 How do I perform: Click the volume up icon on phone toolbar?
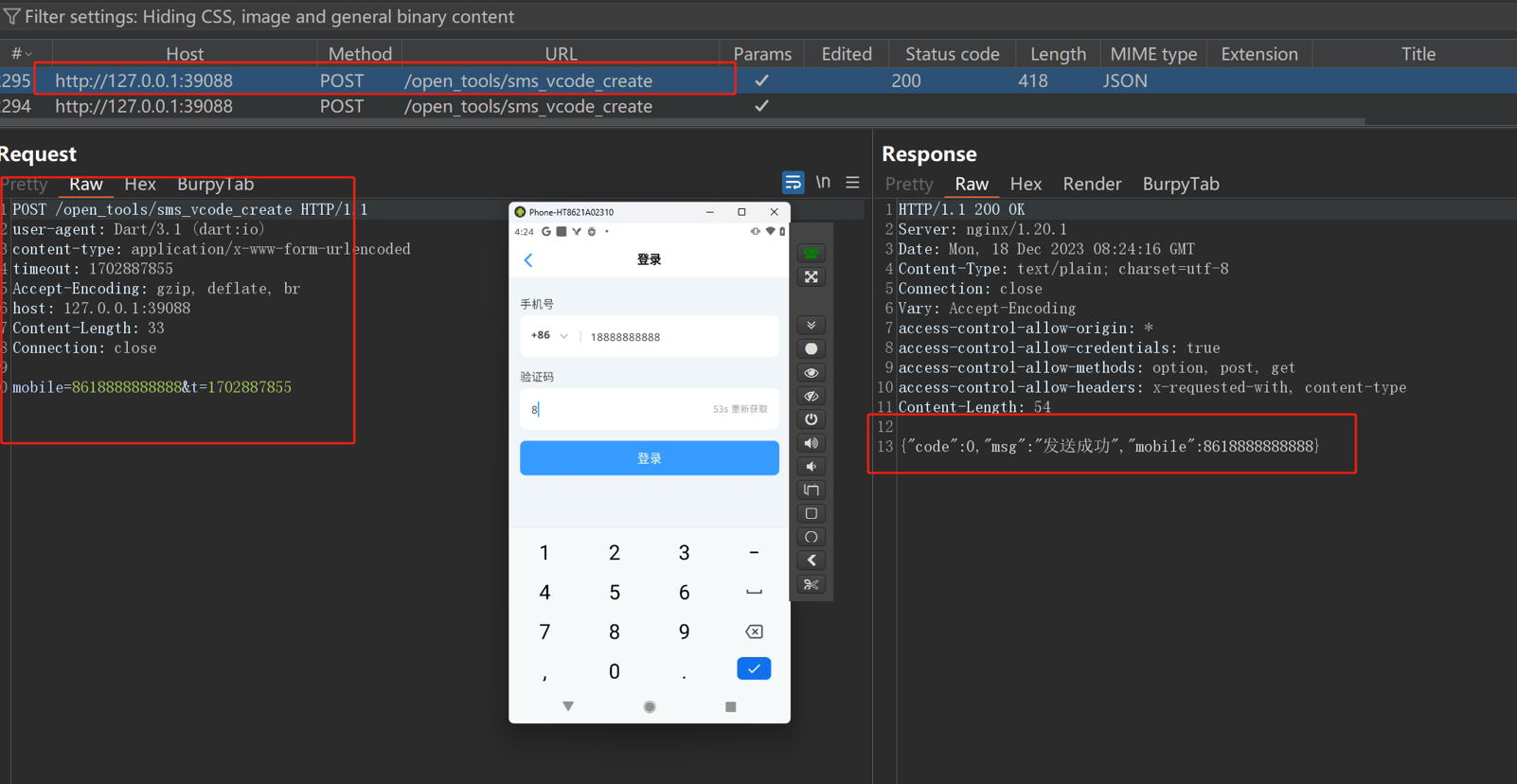pos(812,443)
